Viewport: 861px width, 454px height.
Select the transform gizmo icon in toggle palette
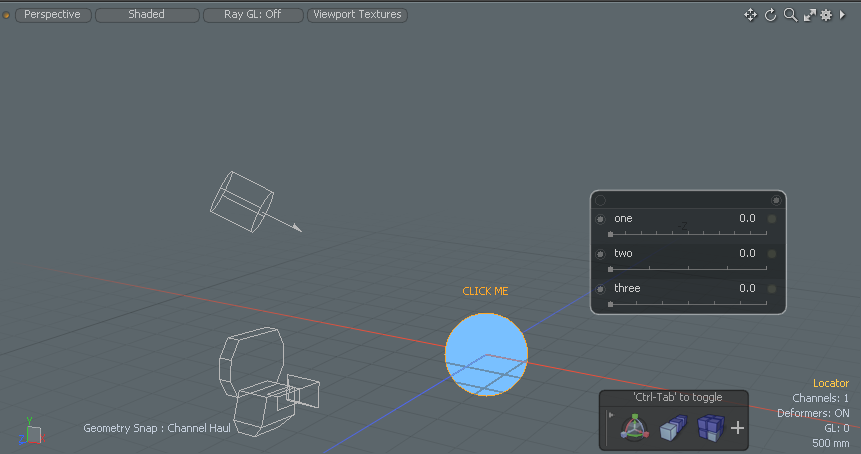634,428
